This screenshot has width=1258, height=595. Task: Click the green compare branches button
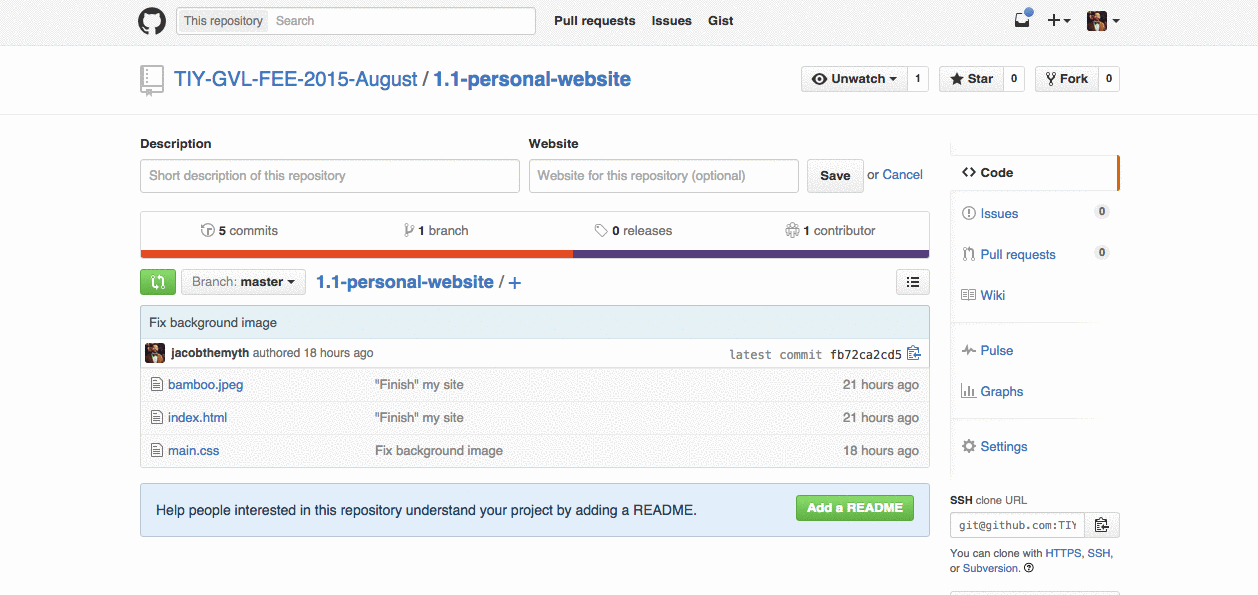[x=158, y=282]
